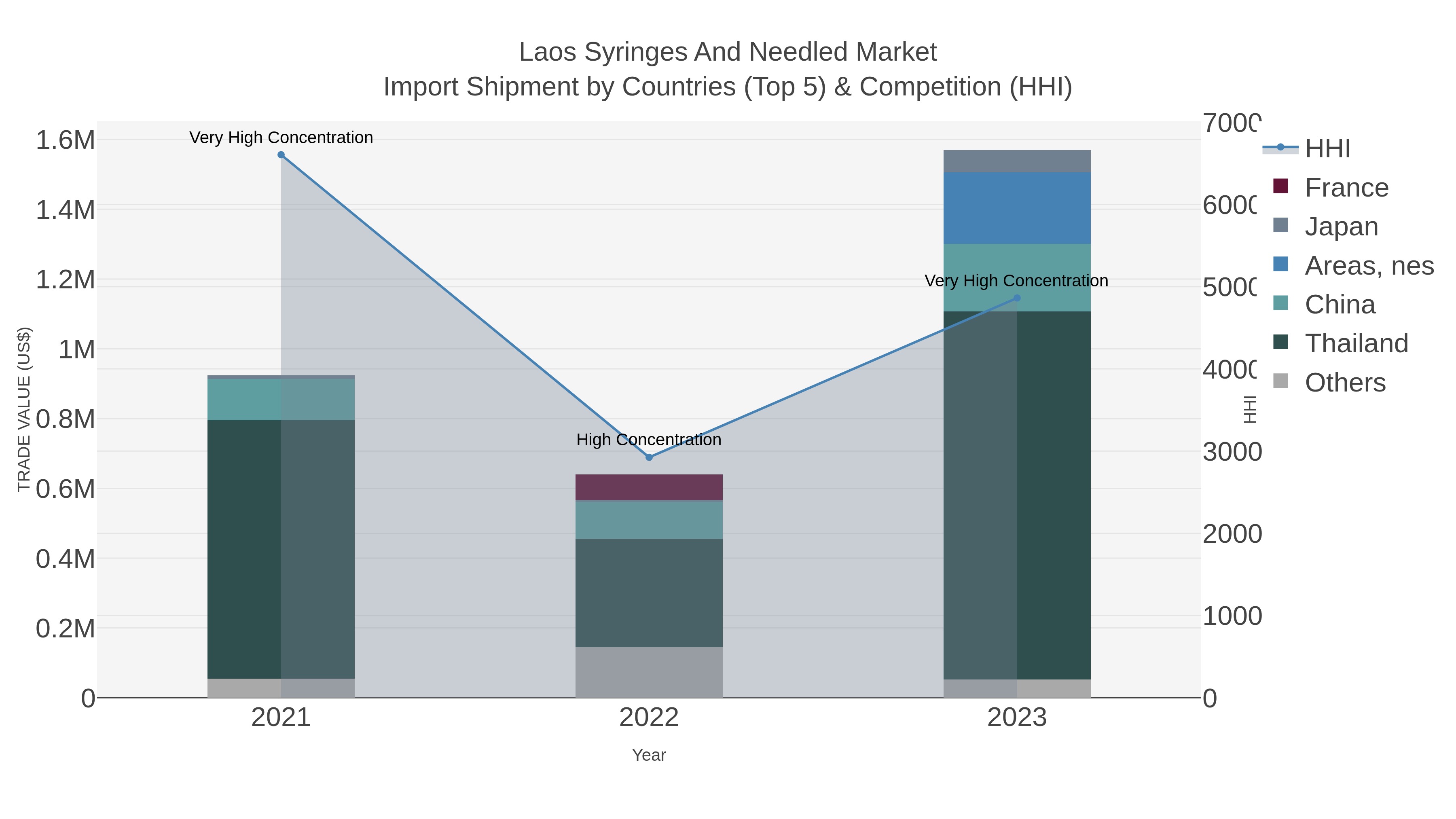Click the 1000 tick on HHI axis

[1232, 616]
